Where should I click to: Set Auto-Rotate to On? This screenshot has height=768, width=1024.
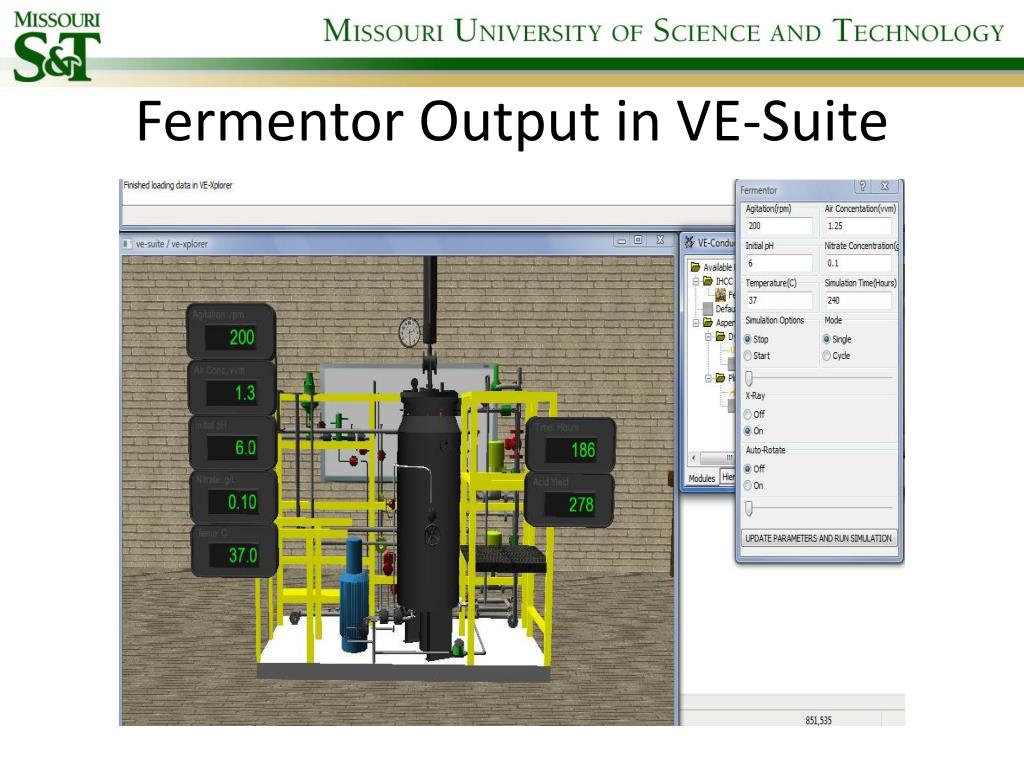click(748, 486)
